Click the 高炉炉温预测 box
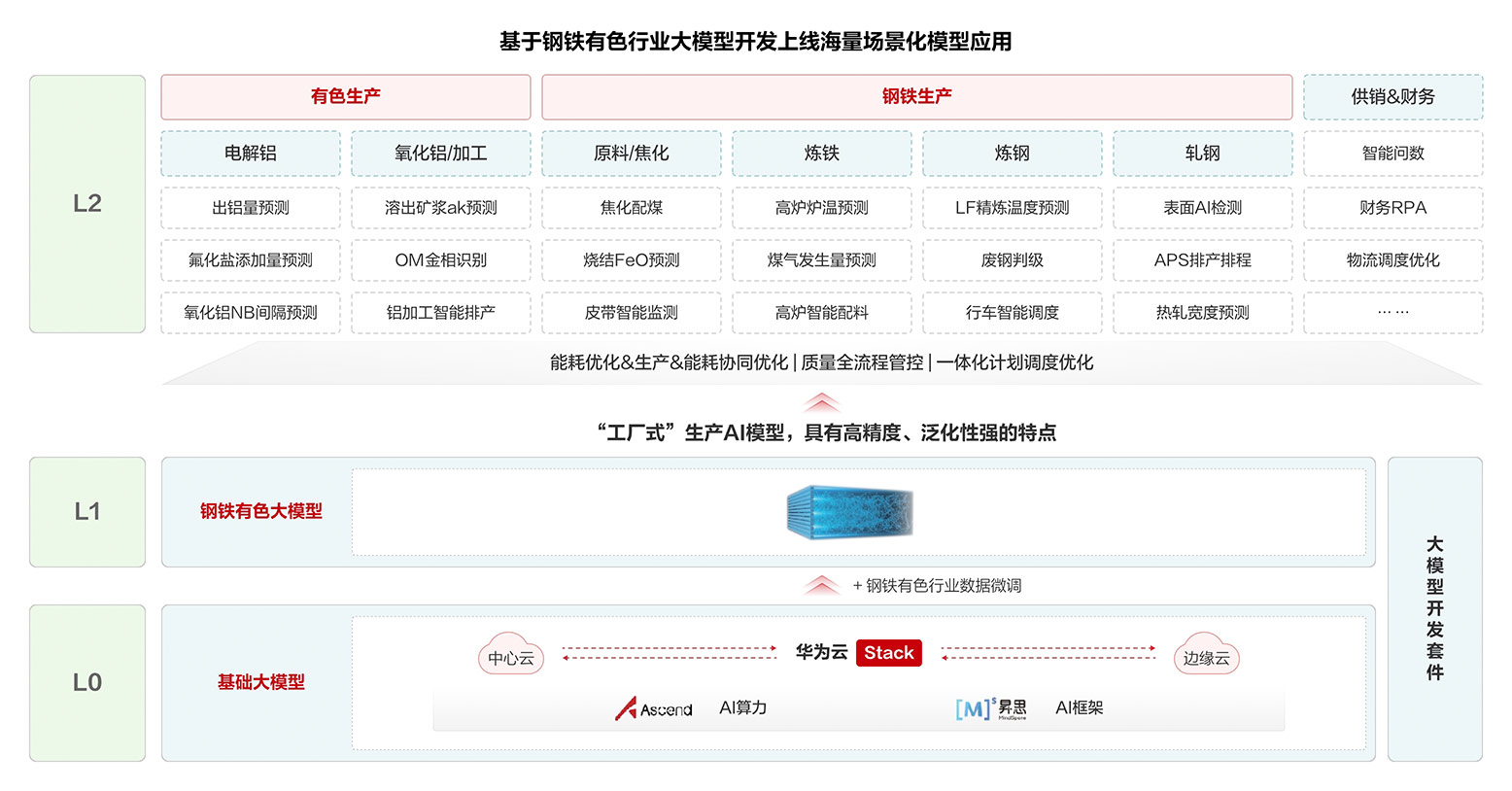The width and height of the screenshot is (1512, 791). click(x=821, y=208)
